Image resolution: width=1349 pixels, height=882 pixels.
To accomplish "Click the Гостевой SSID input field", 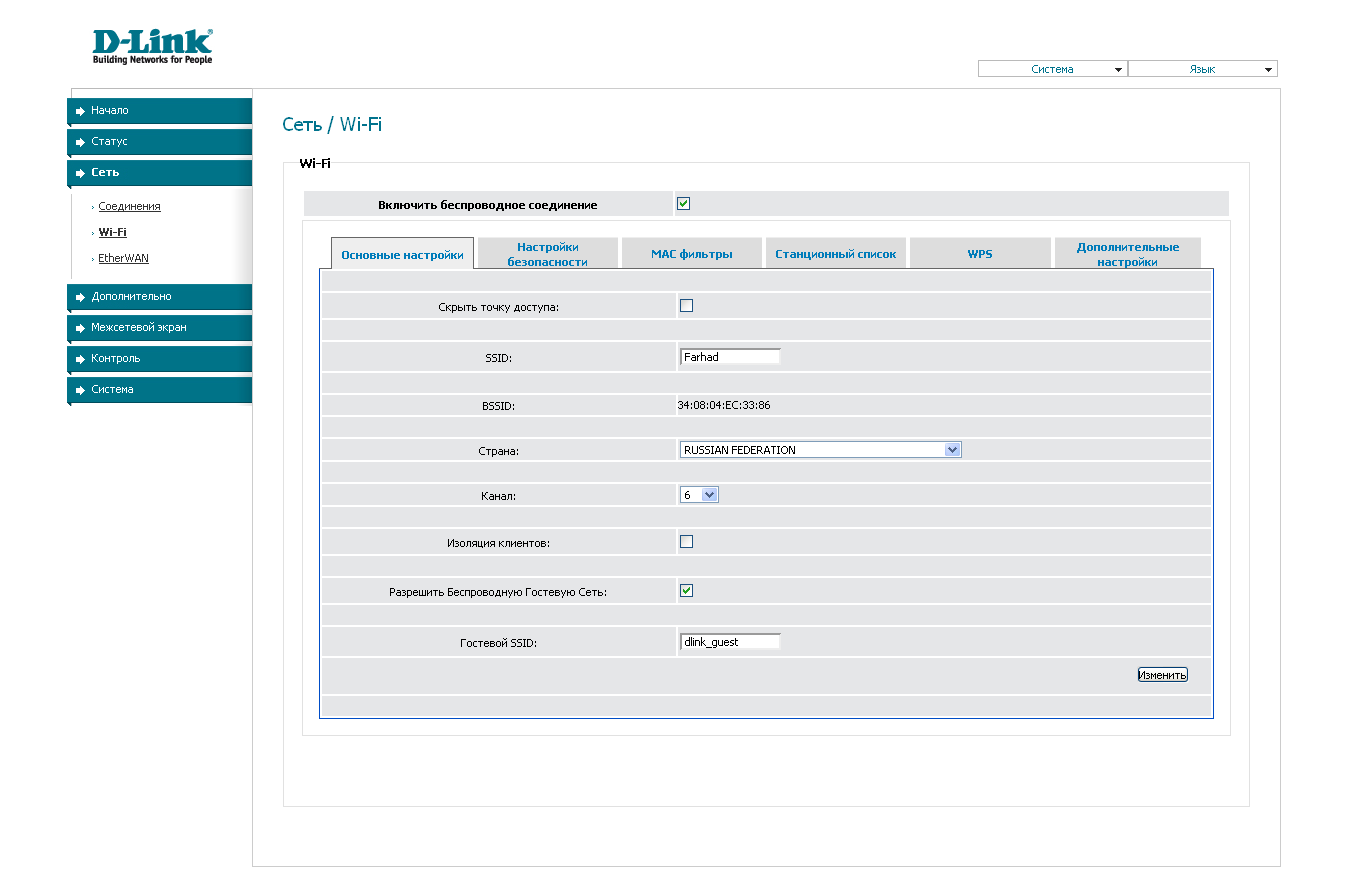I will 730,642.
